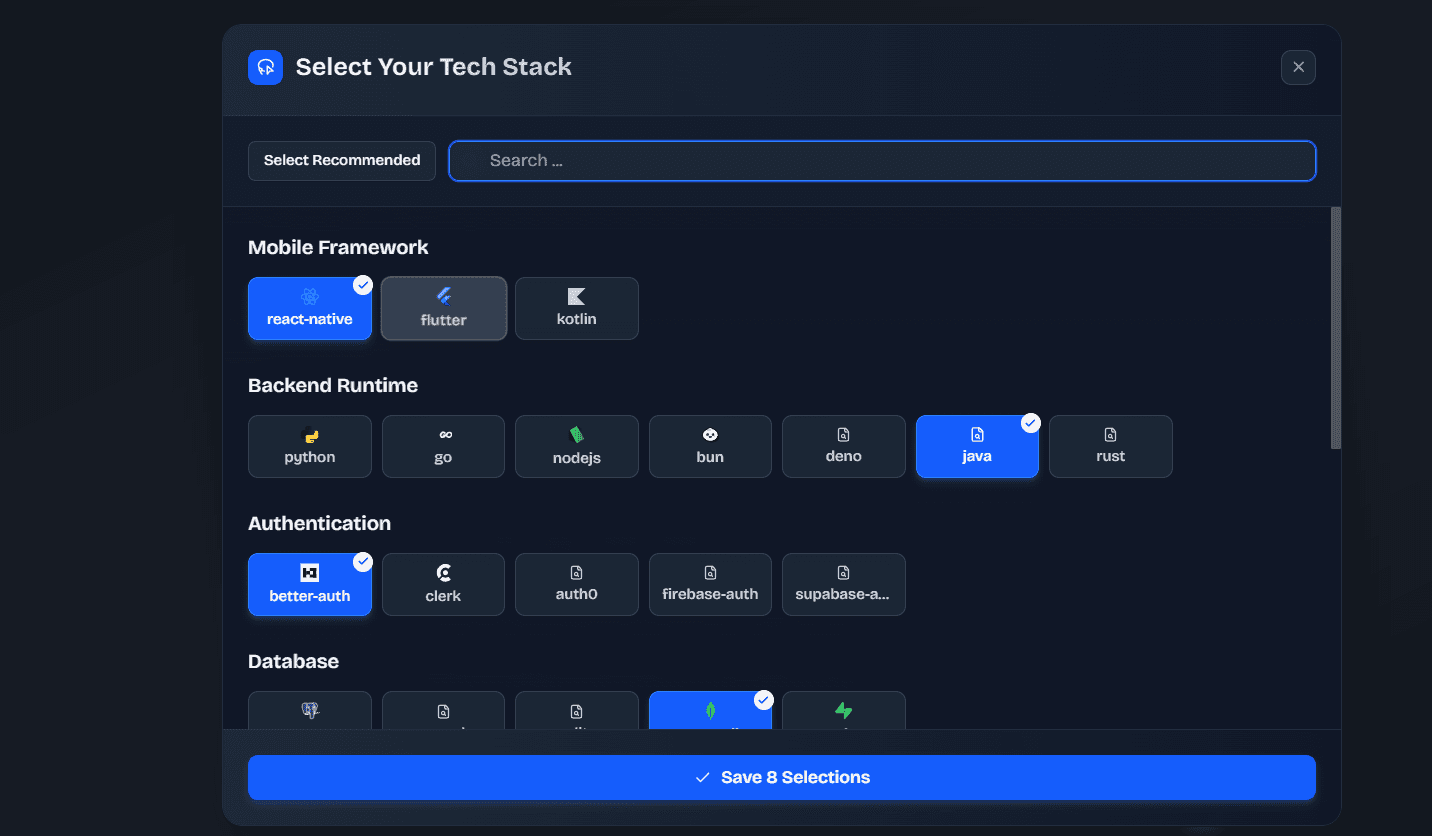Viewport: 1432px width, 836px height.
Task: Select the Node.js runtime icon
Action: coord(576,446)
